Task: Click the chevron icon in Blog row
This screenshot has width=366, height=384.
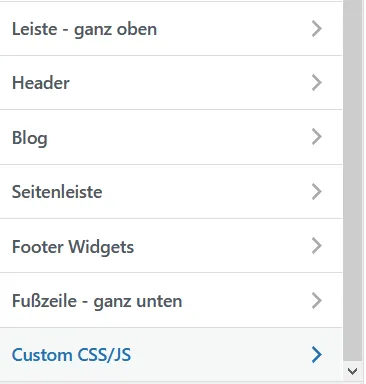Action: coord(317,137)
